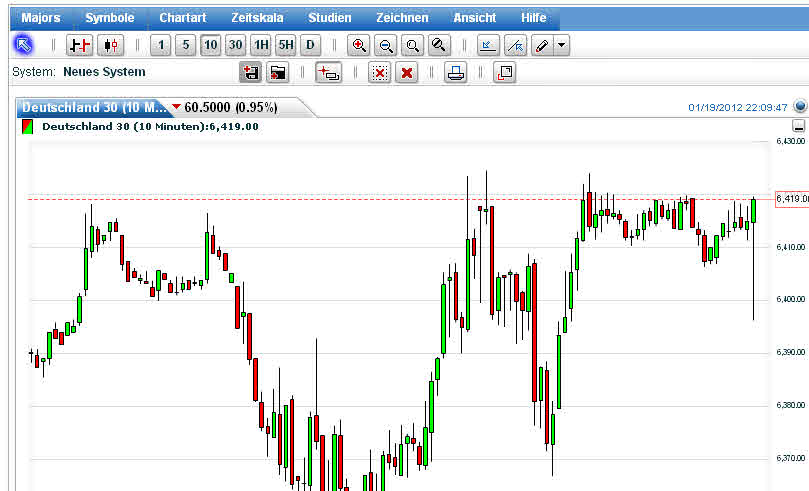Toggle the crosshair data window tool
This screenshot has height=491, width=809.
[x=328, y=73]
